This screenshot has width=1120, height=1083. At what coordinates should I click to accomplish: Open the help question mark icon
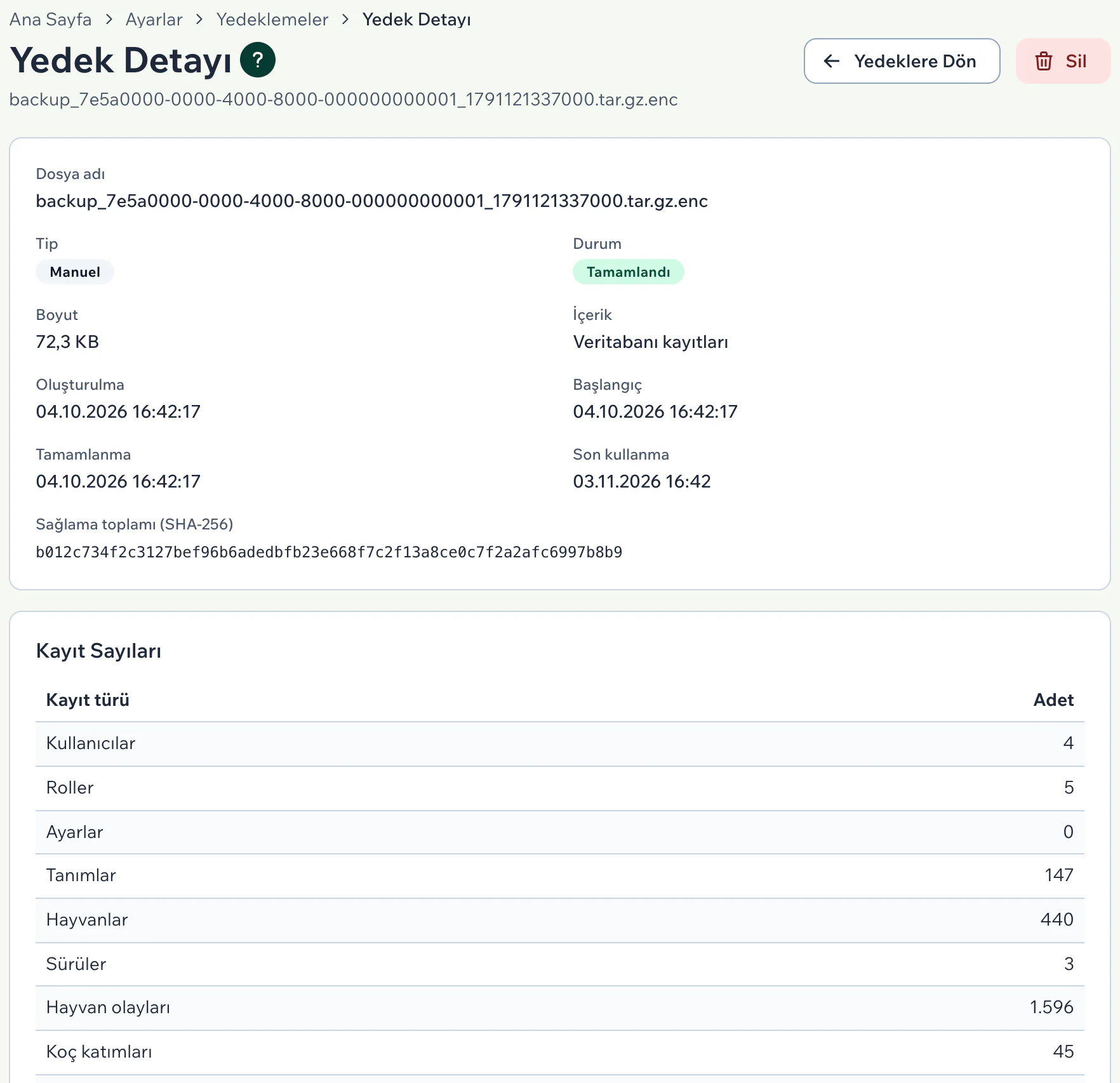tap(258, 60)
